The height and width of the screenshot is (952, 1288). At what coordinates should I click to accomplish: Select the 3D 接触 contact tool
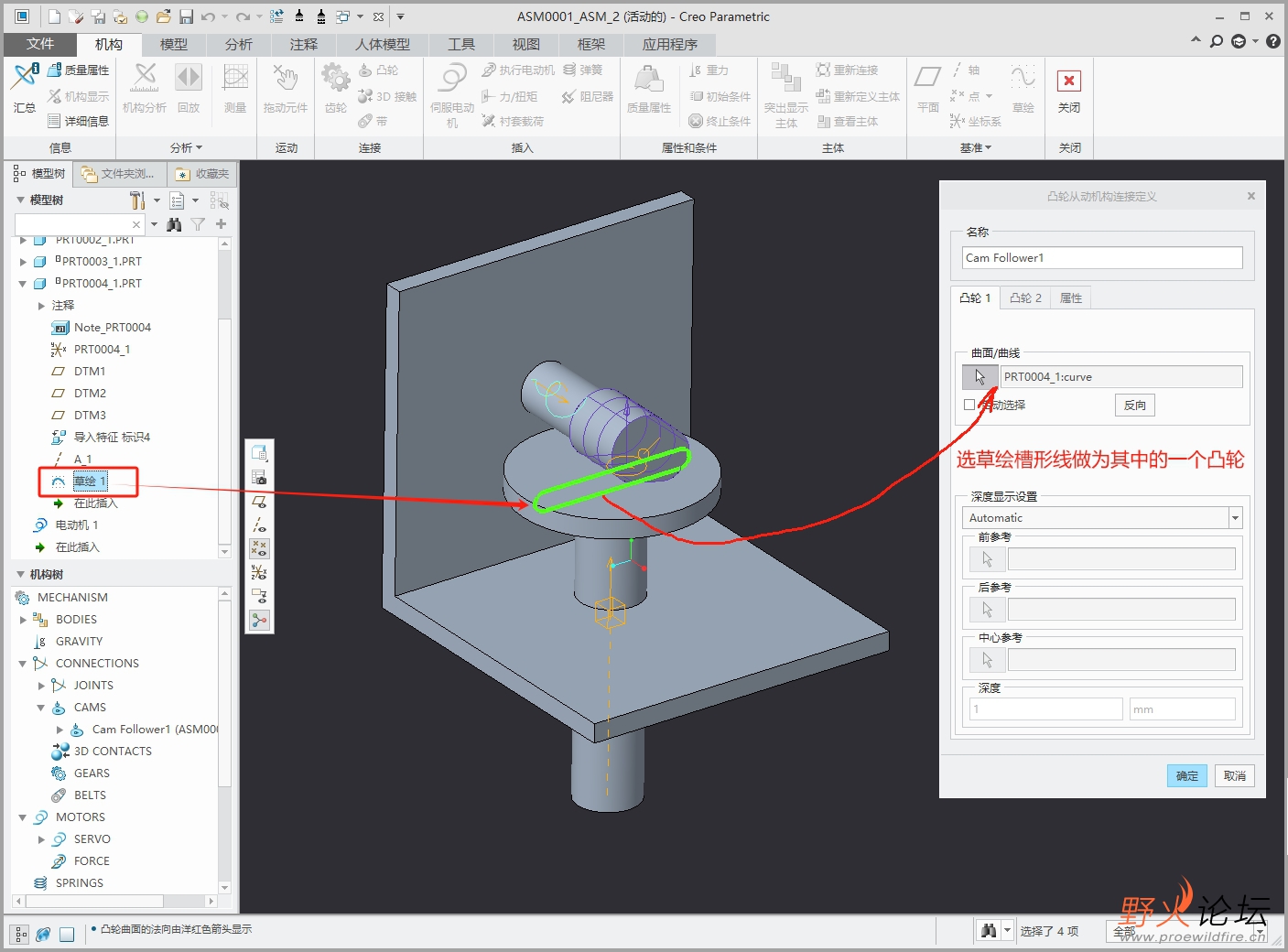[x=386, y=96]
